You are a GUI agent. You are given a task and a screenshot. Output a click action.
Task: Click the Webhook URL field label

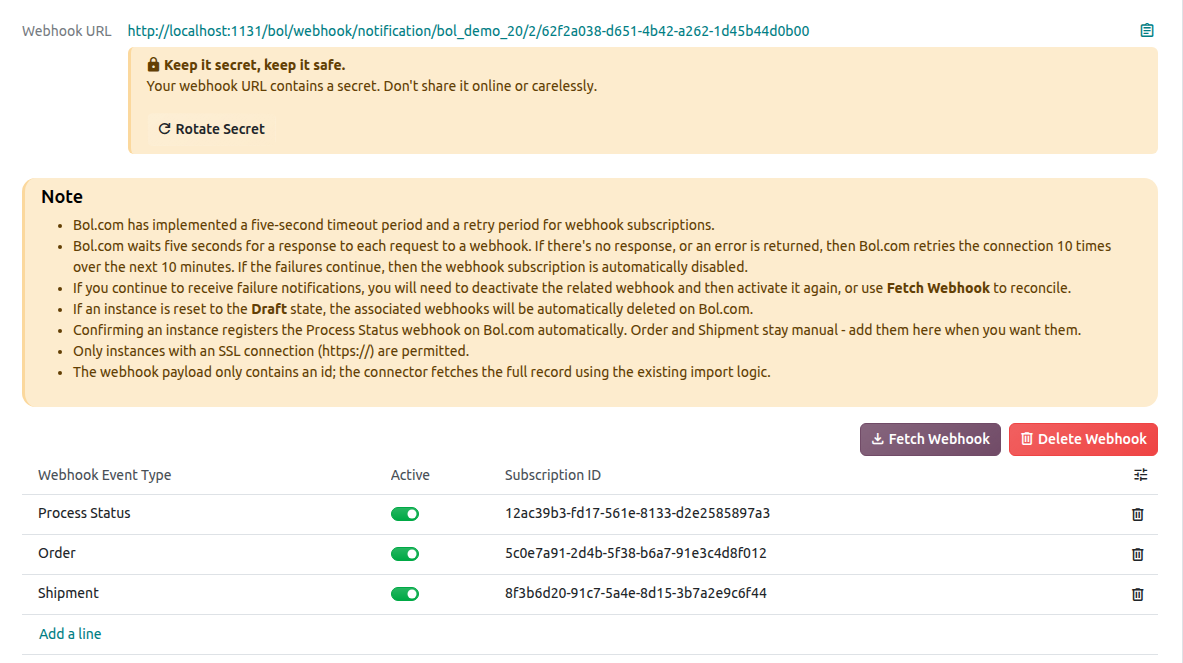66,31
